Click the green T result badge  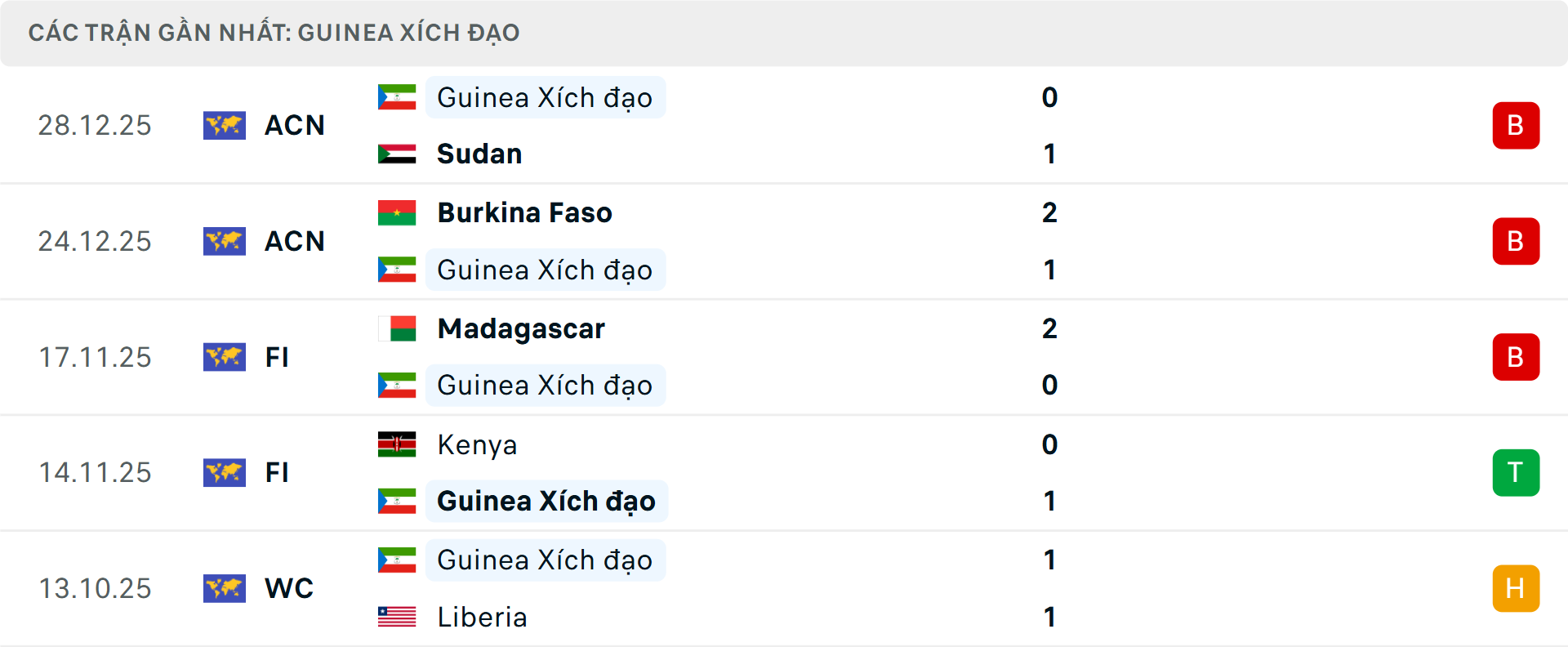(x=1516, y=472)
